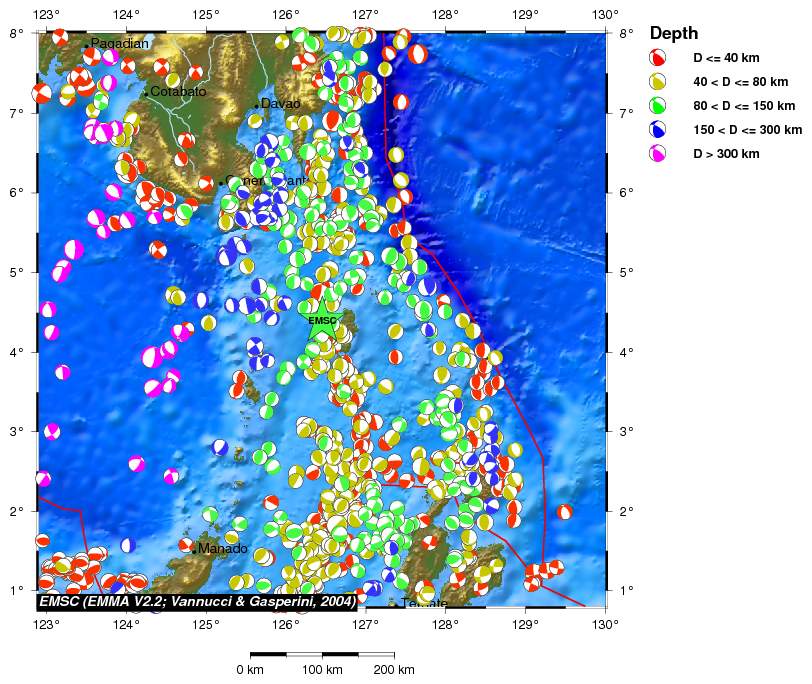
Task: Click the EMSC EMMA V2.2 credit text
Action: point(197,602)
